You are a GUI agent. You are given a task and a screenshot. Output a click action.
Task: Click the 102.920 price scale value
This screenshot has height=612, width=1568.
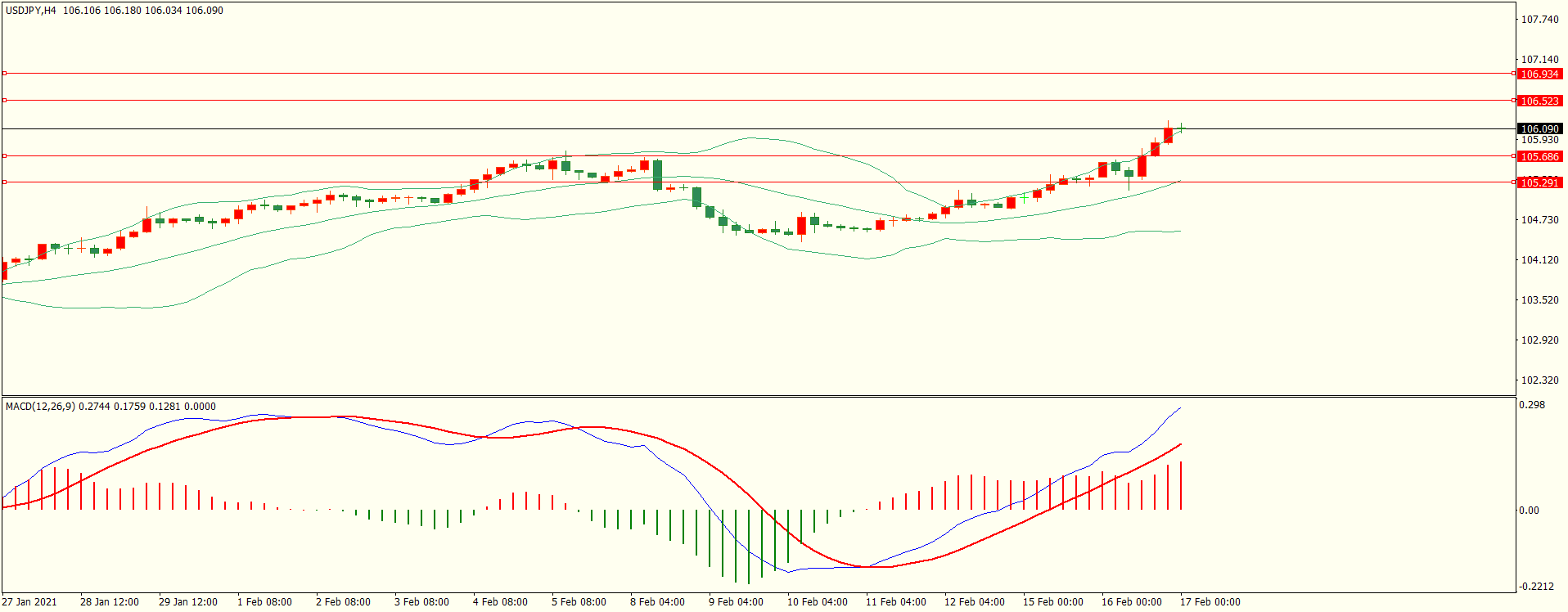(x=1539, y=340)
